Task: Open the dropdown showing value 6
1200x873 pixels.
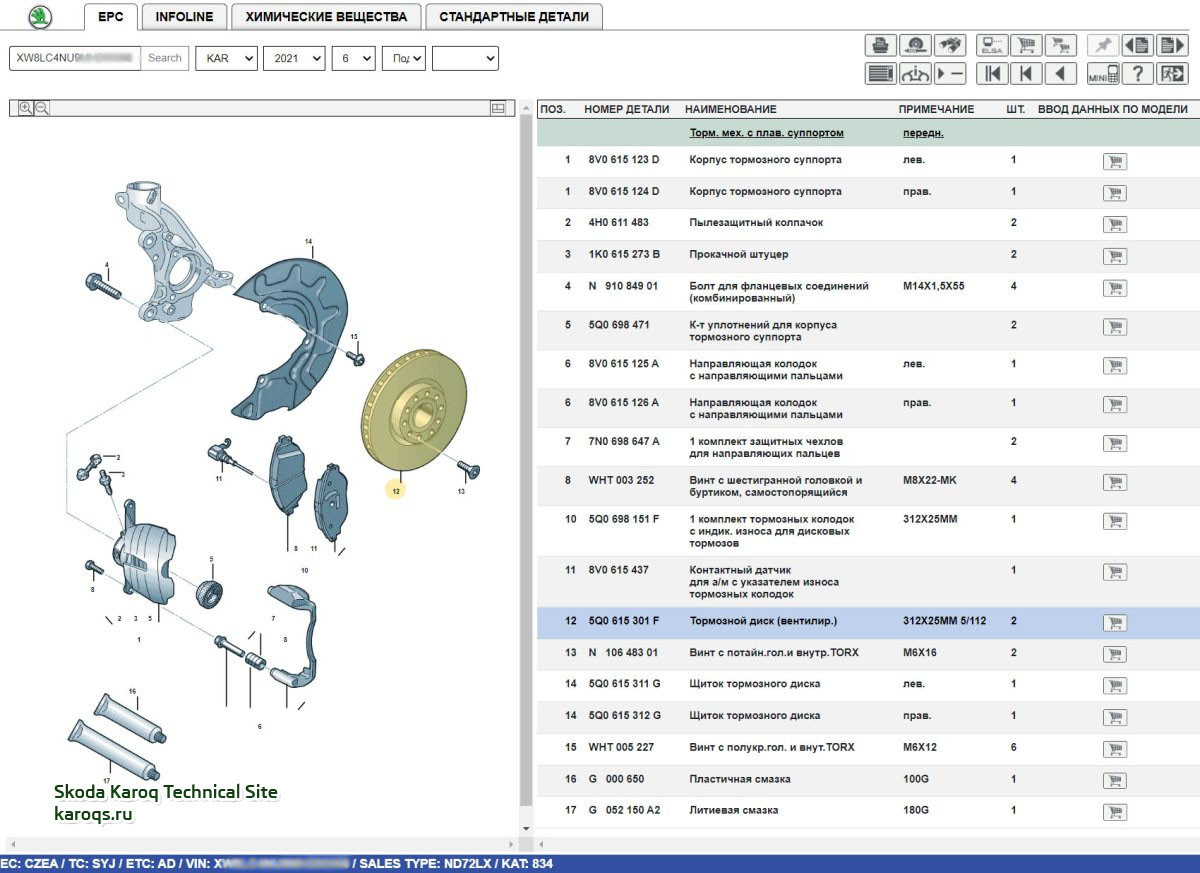Action: 354,58
